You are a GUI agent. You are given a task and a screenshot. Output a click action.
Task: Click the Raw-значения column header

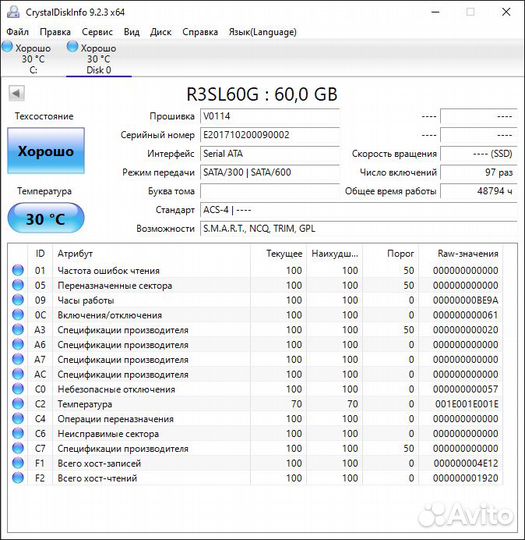pos(460,254)
